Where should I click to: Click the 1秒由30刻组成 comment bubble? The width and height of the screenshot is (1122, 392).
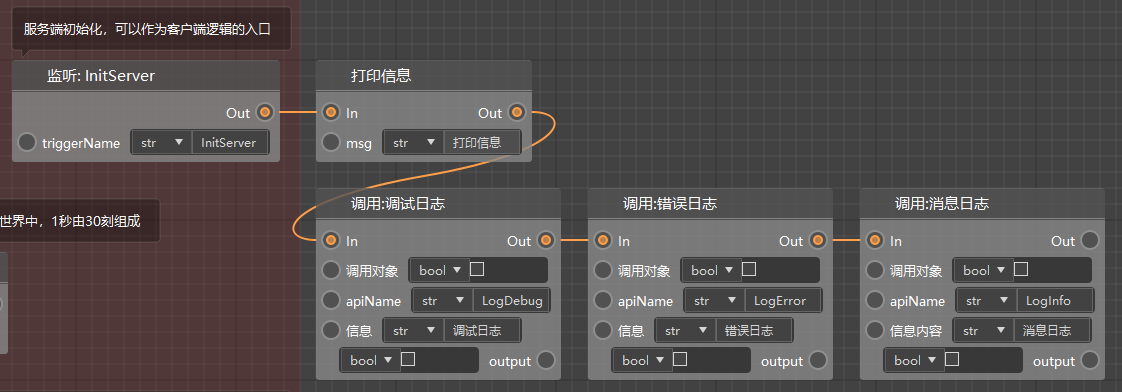tap(79, 221)
